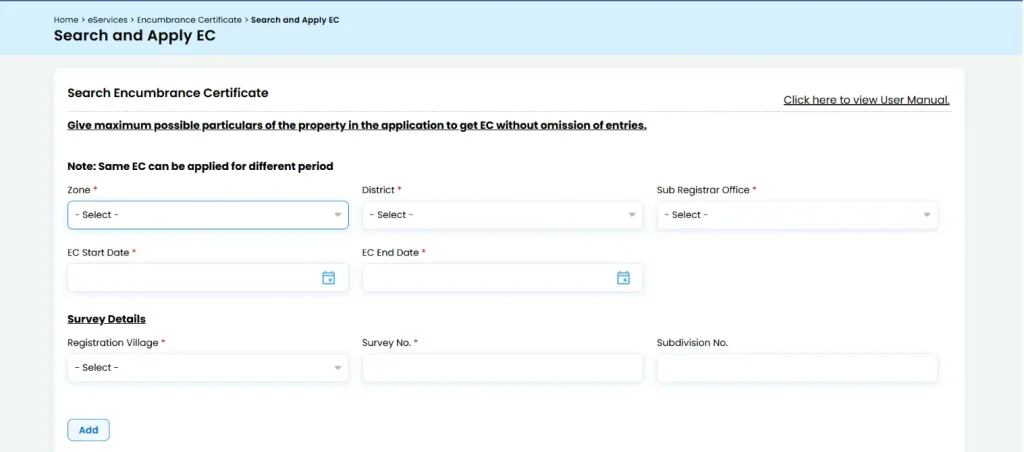The height and width of the screenshot is (452, 1024).
Task: Click the District field label
Action: [378, 189]
